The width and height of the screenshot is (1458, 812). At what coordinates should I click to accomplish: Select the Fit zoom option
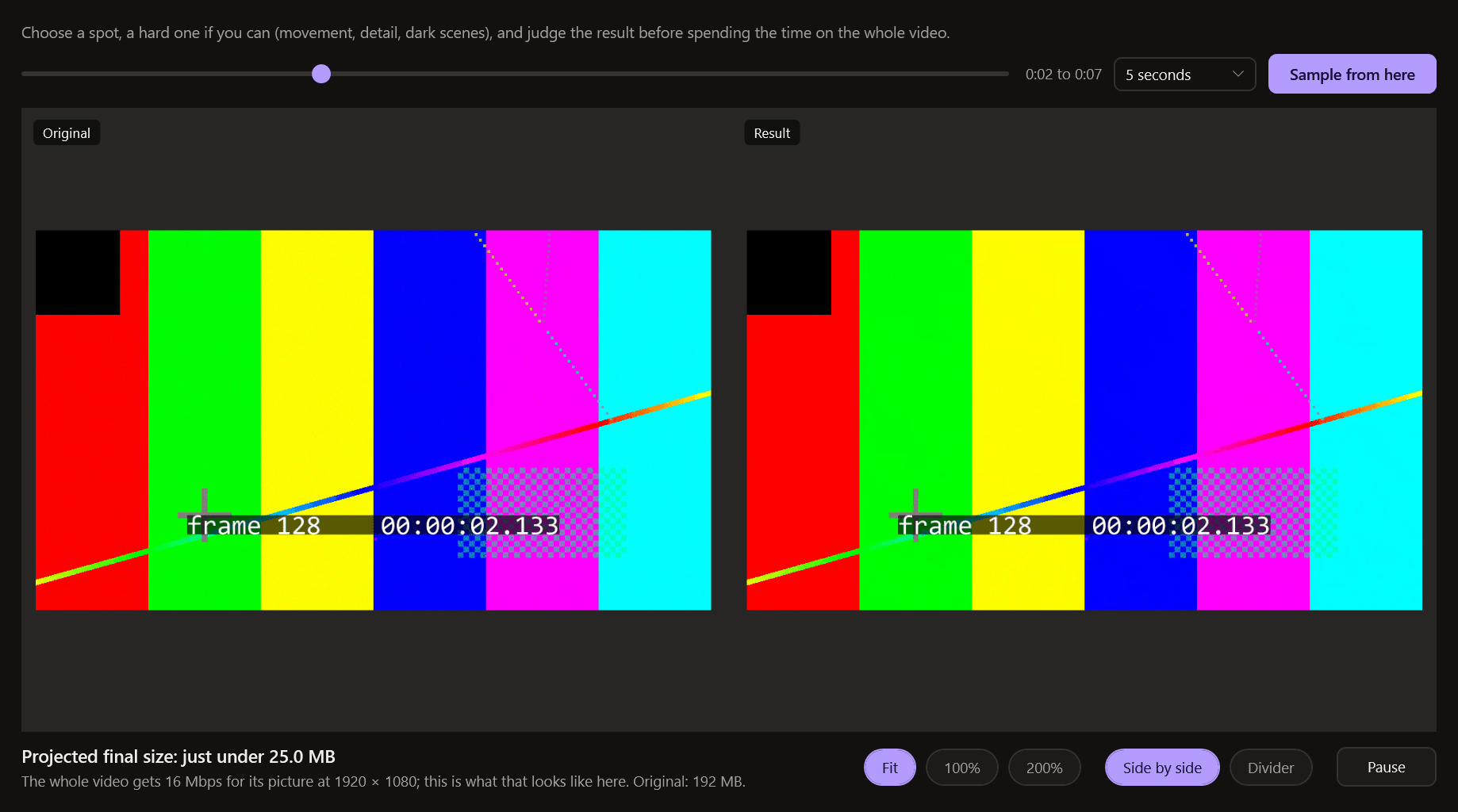coord(890,768)
